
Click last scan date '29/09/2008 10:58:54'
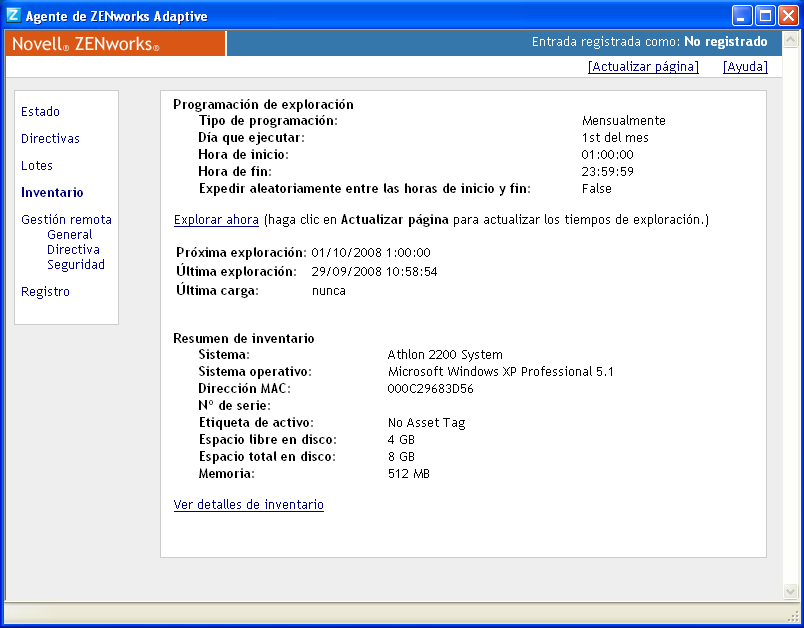(374, 271)
